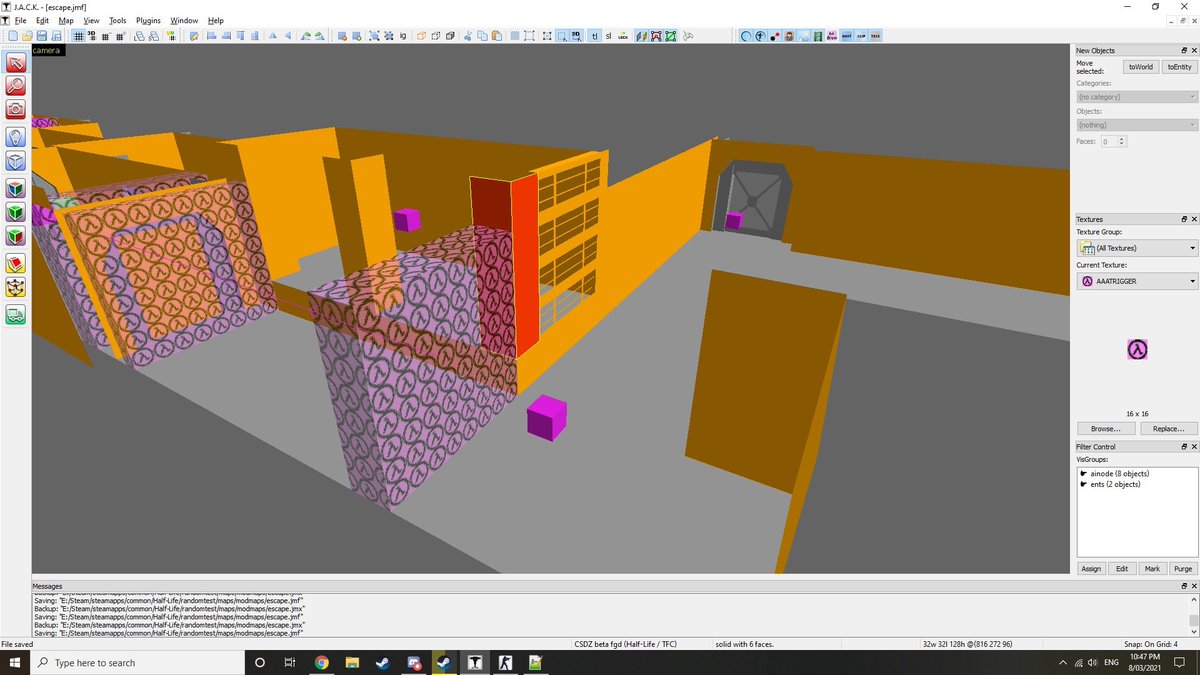Paste from clipboard toolbar icon
Image resolution: width=1200 pixels, height=675 pixels.
tap(497, 36)
